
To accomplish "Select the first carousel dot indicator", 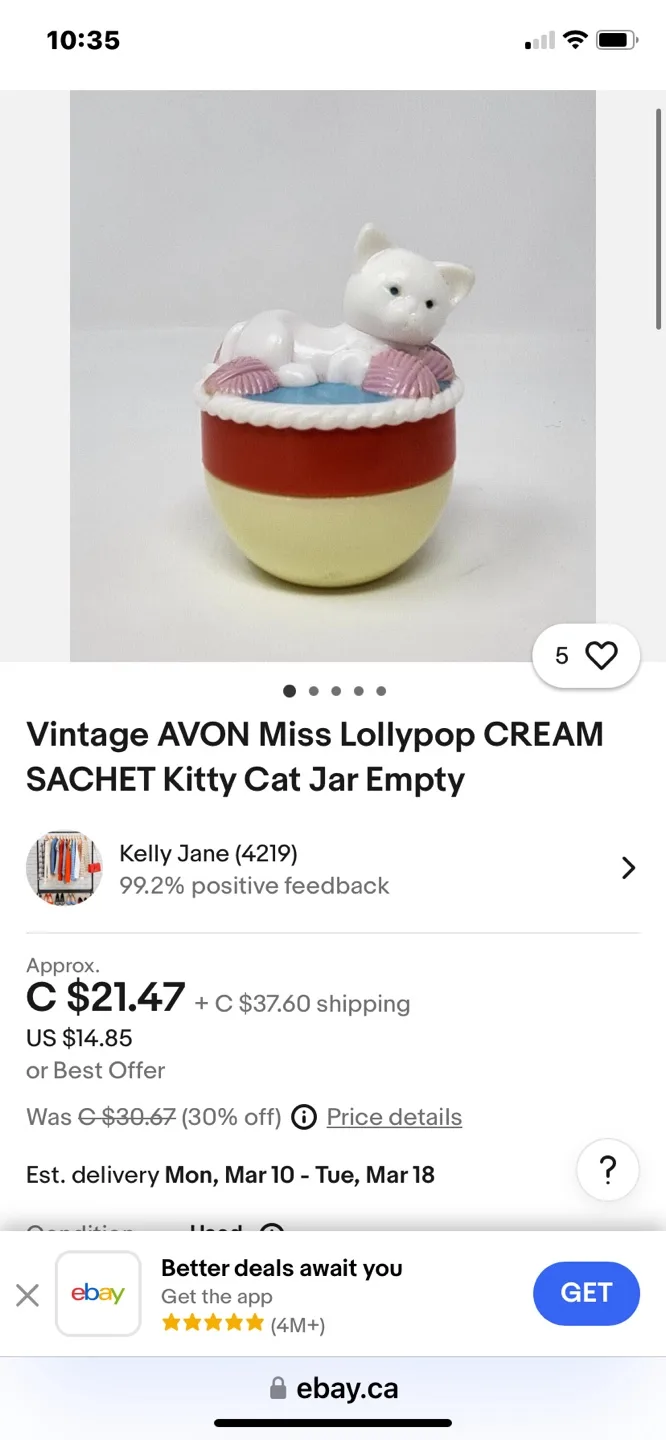I will tap(289, 690).
